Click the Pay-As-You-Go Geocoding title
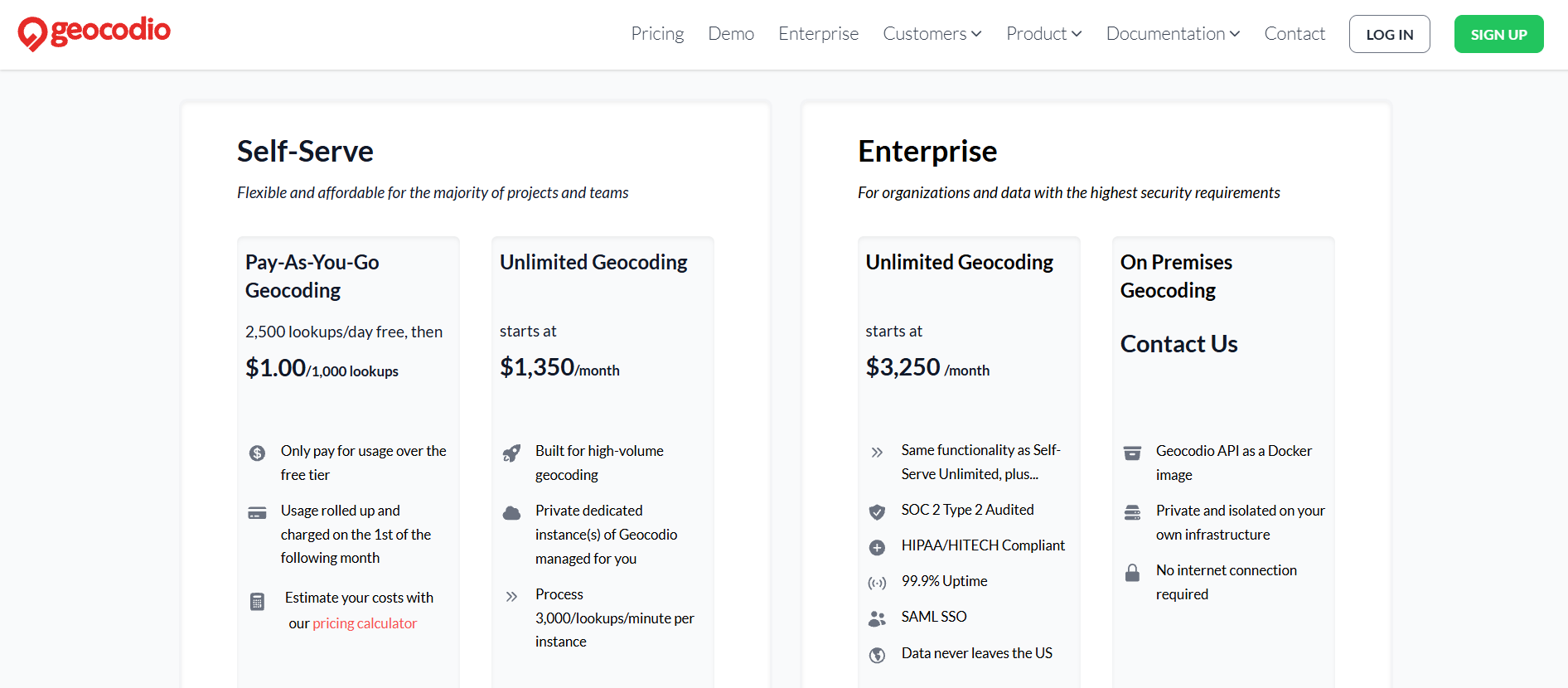 (312, 276)
